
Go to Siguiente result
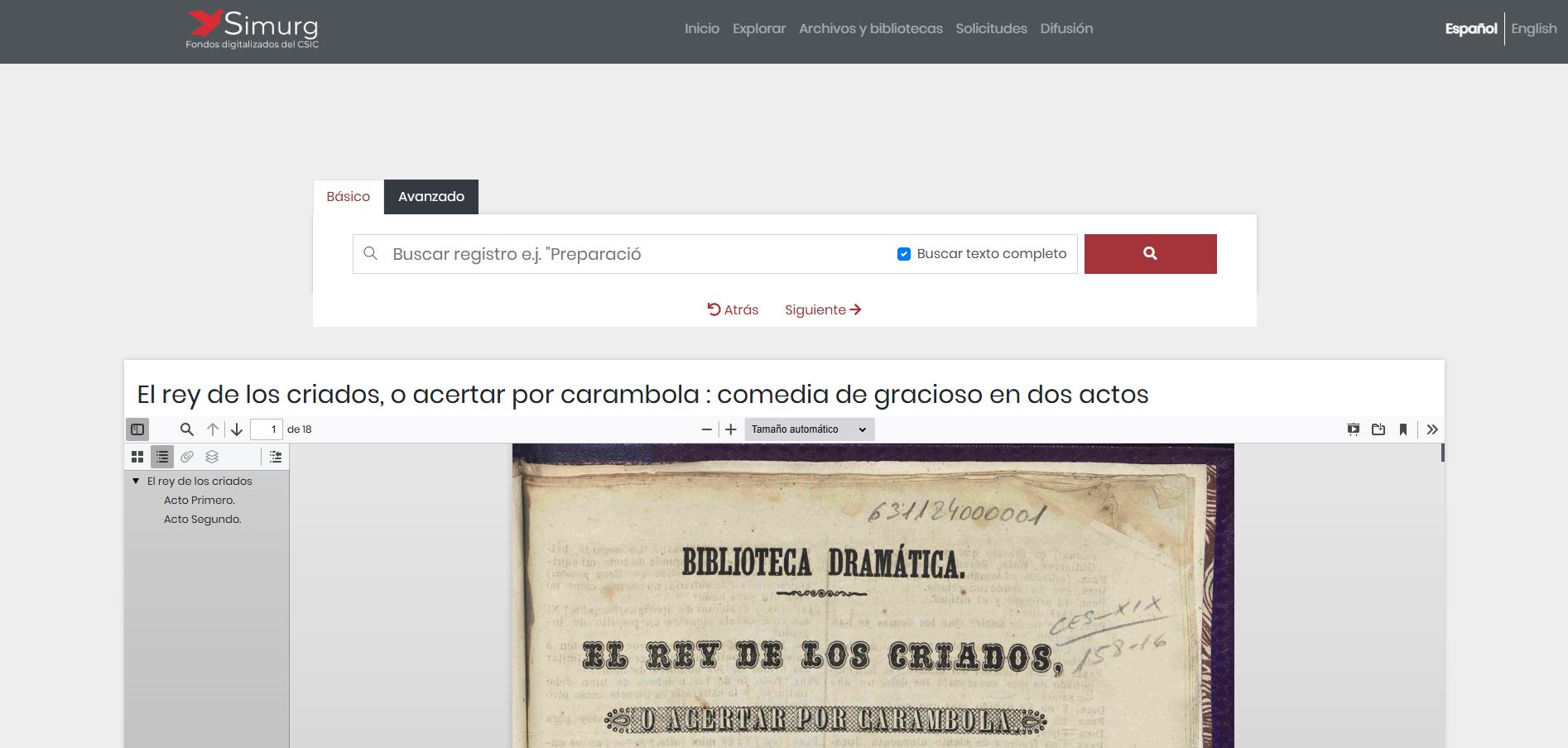click(x=822, y=309)
